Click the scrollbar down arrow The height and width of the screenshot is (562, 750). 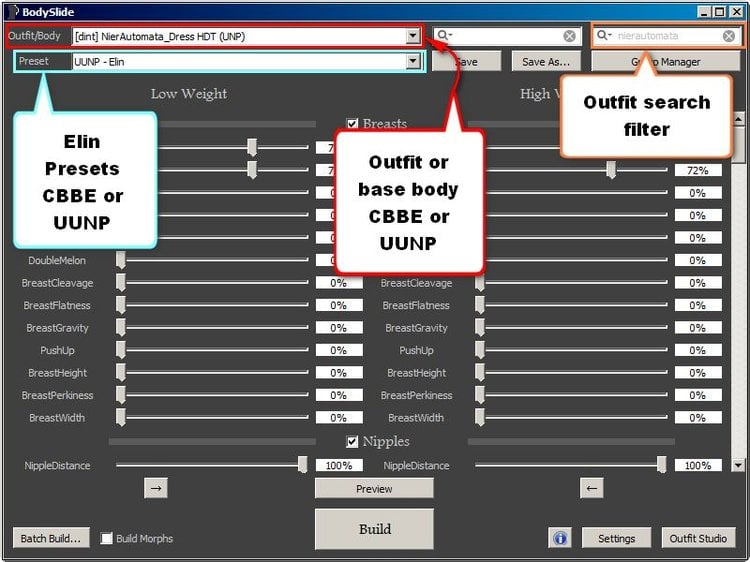point(738,465)
